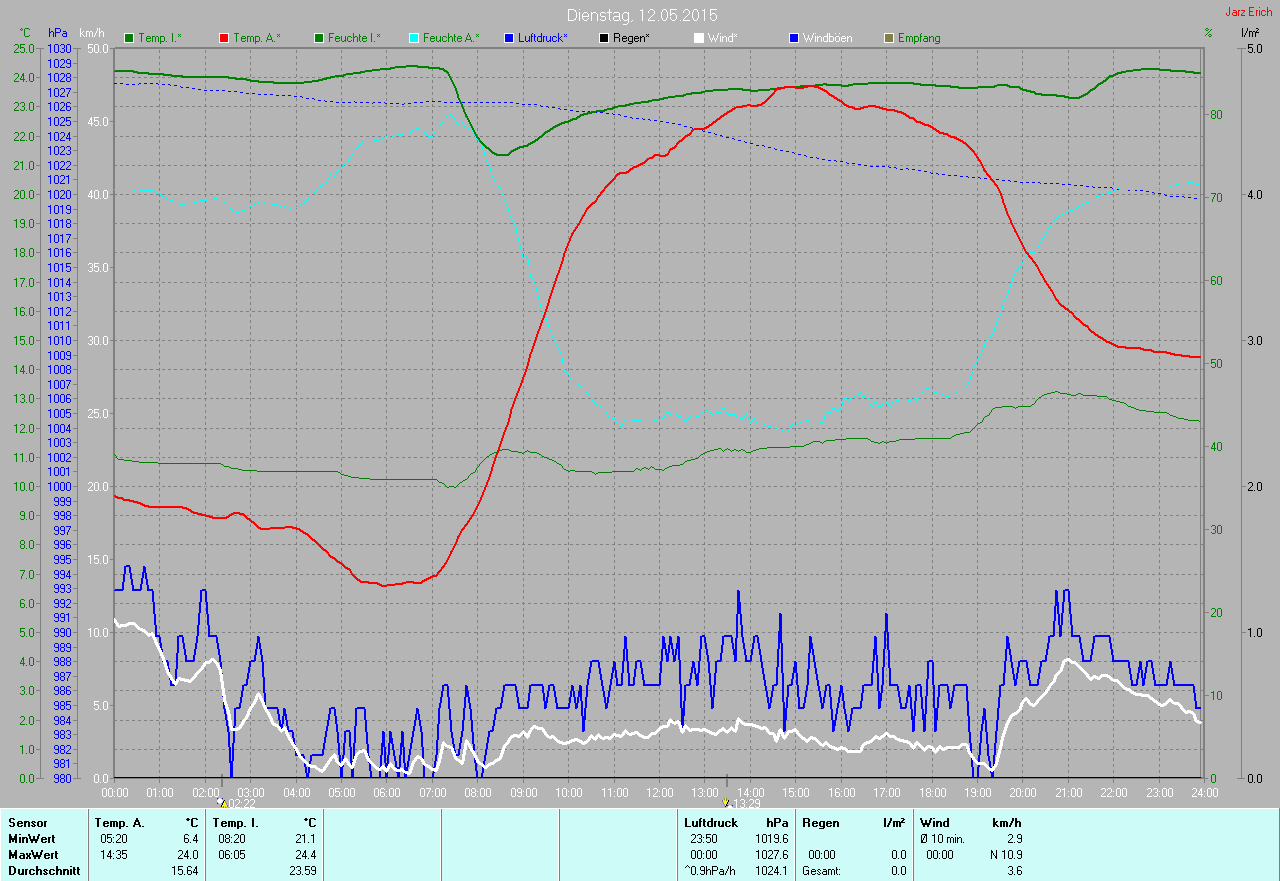Select the 'Luftdruck*' legend label
The image size is (1280, 881).
pyautogui.click(x=543, y=38)
